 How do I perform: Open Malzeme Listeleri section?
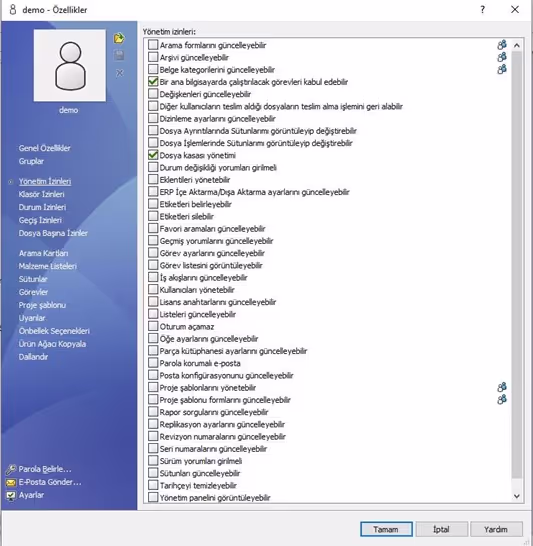(48, 266)
